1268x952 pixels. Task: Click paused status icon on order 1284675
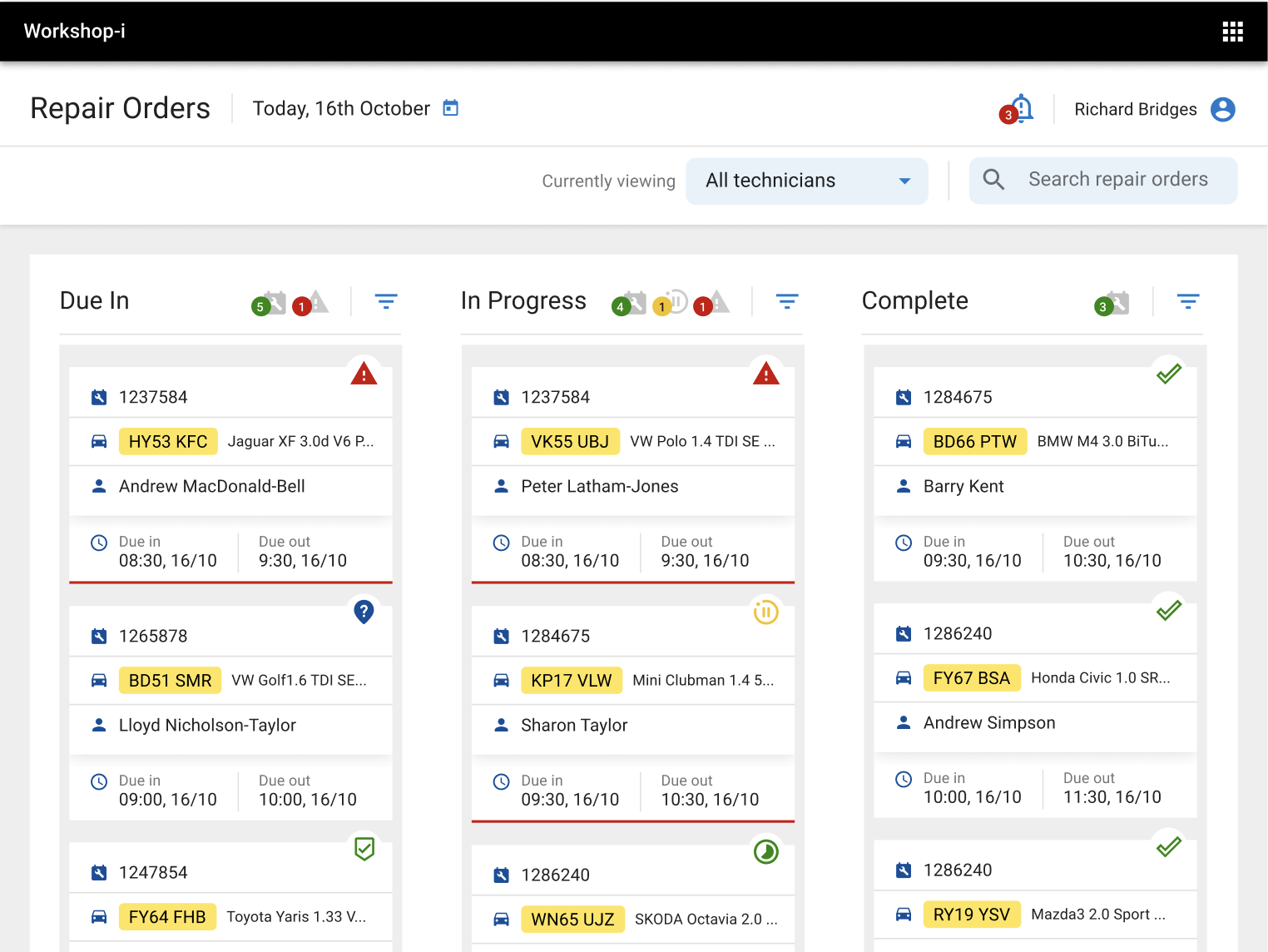coord(765,612)
